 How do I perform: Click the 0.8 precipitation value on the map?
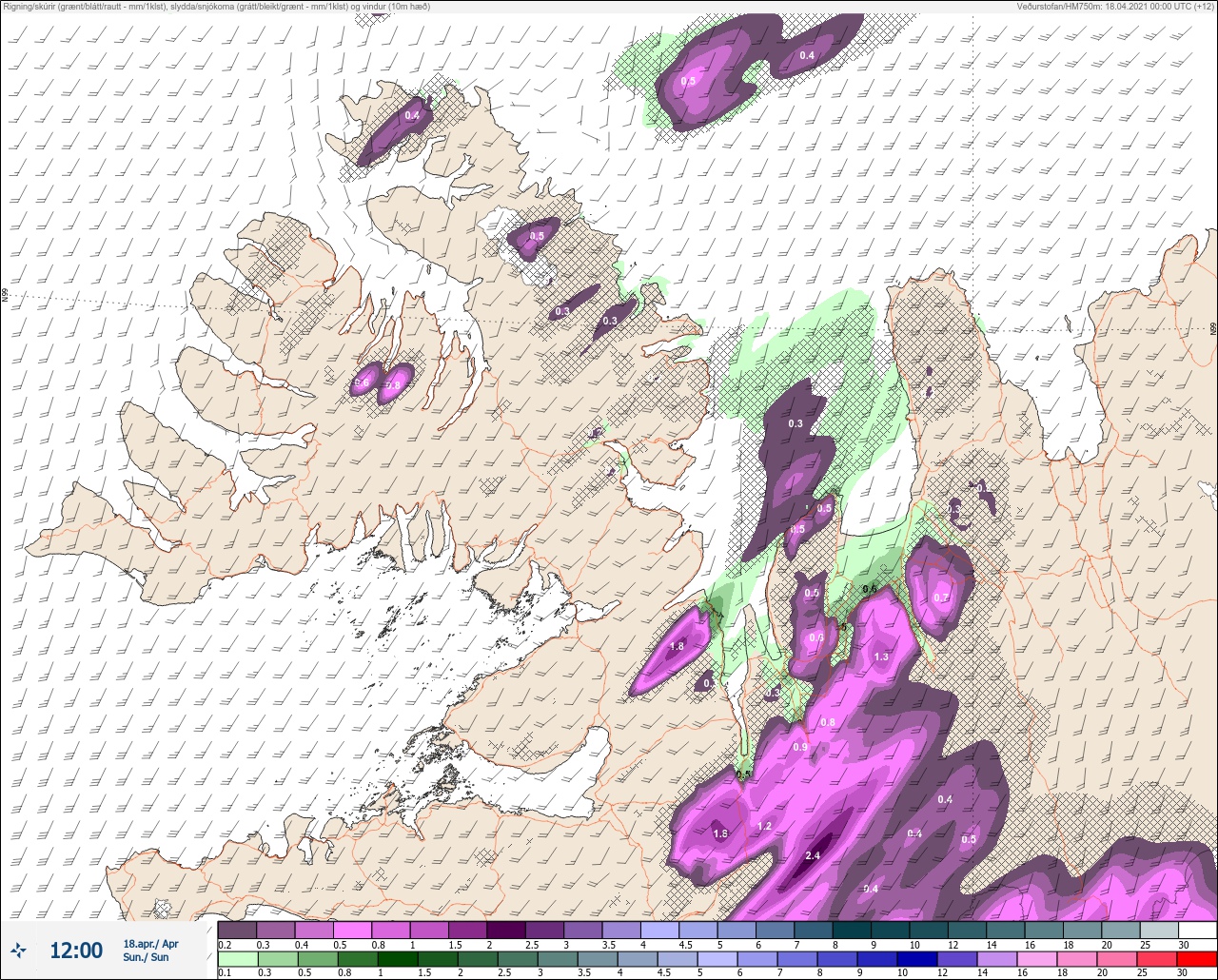pos(828,722)
